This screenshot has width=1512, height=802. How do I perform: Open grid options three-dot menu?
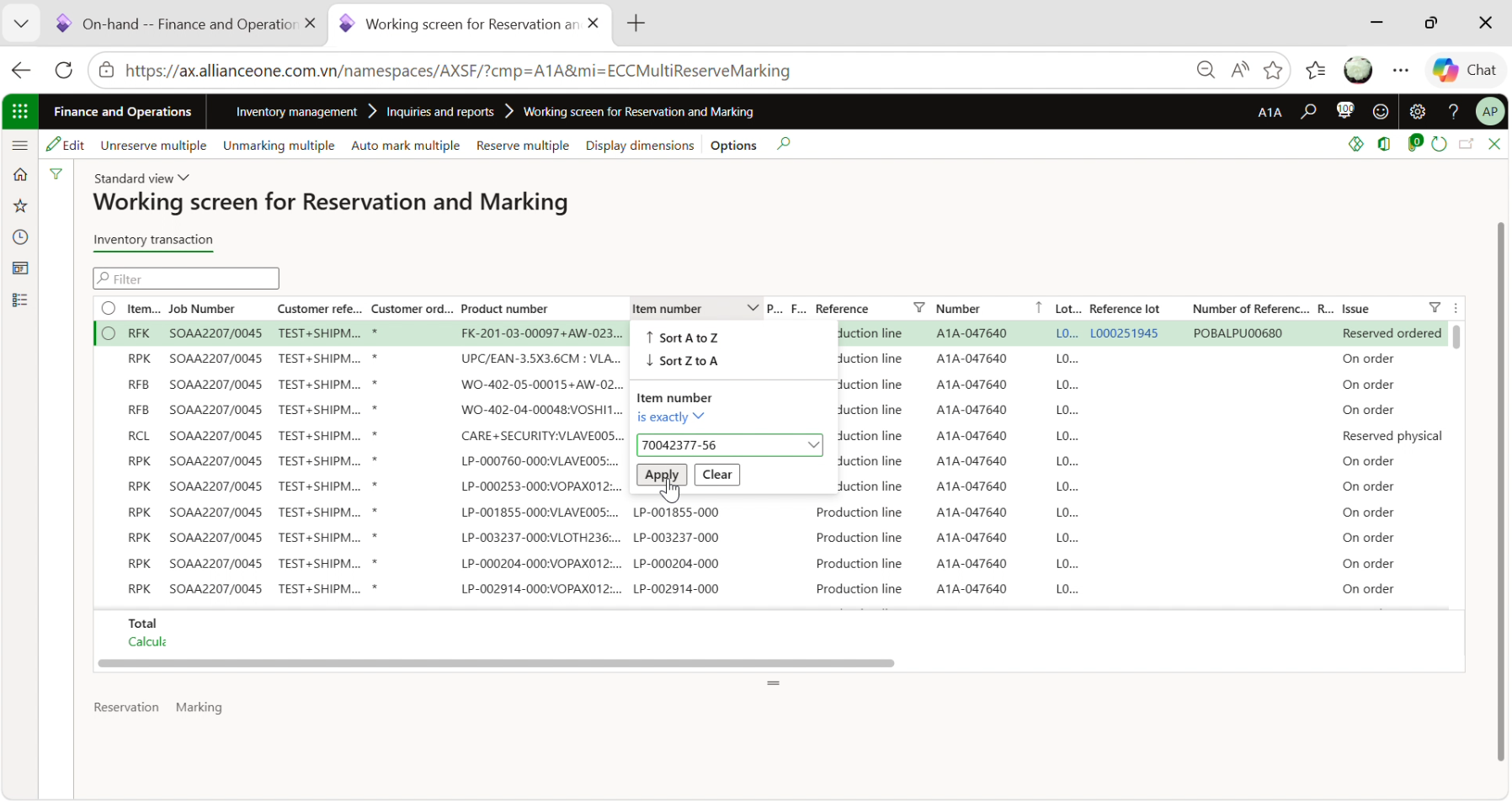(x=1456, y=309)
